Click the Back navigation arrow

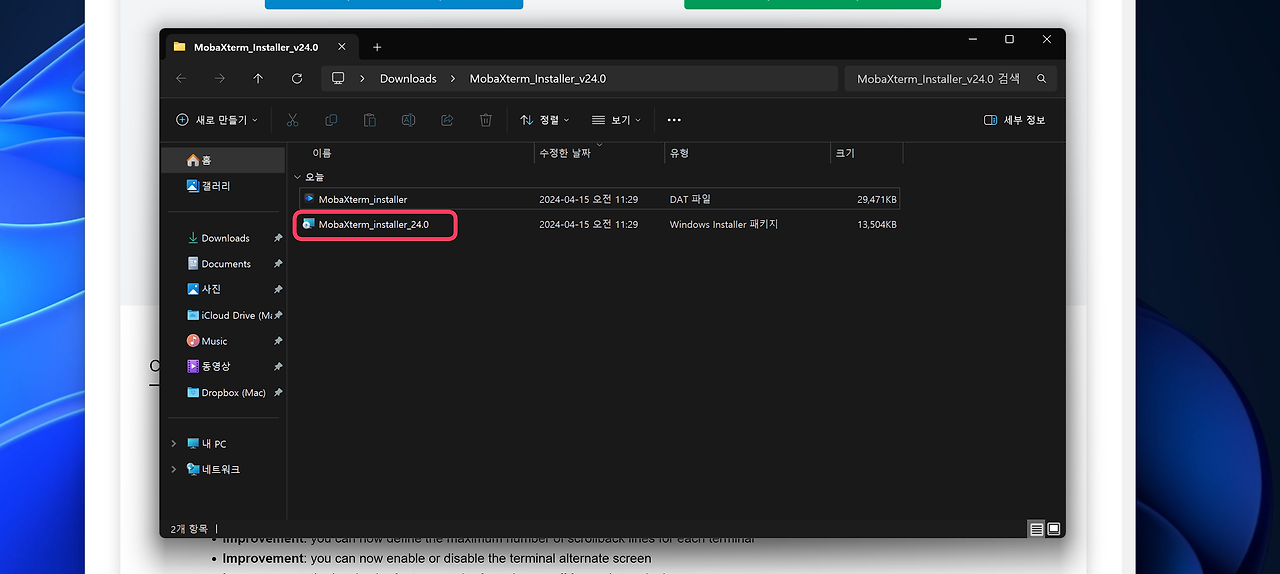point(181,78)
